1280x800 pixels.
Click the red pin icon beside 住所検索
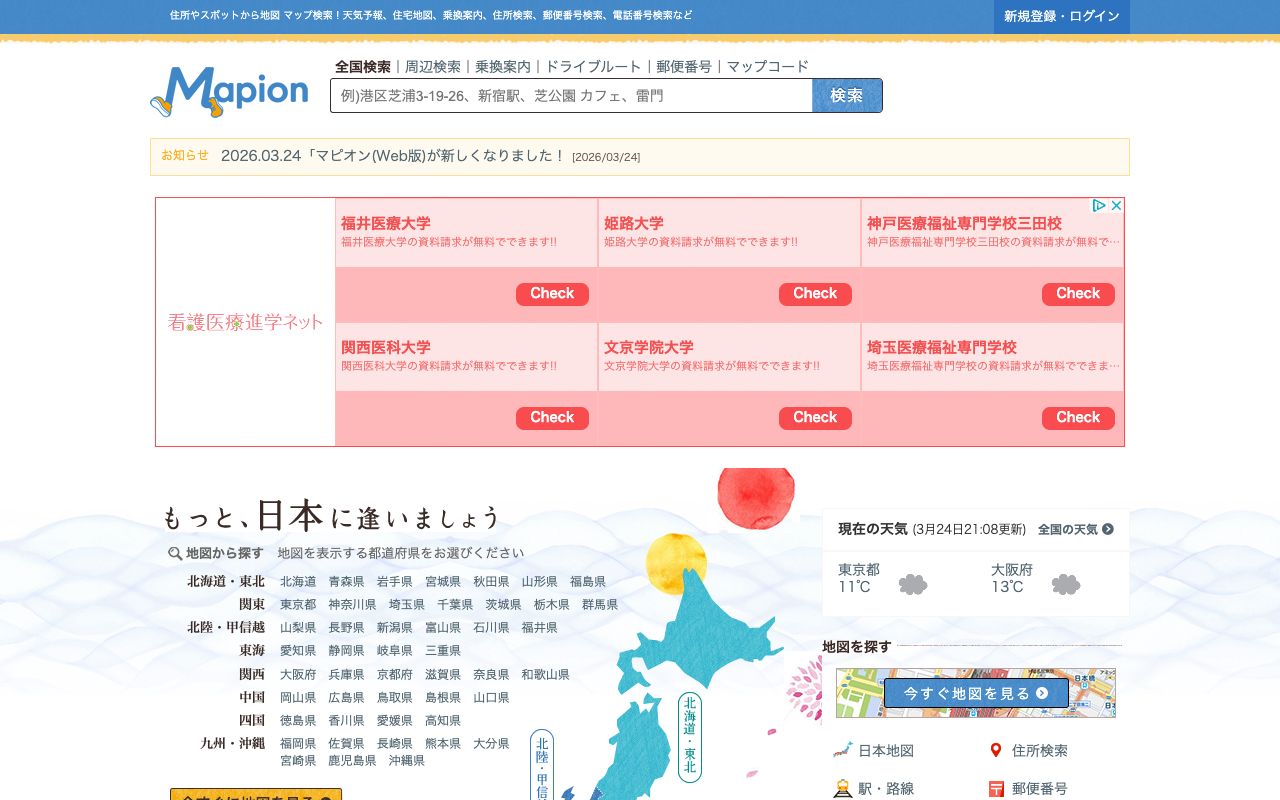[x=997, y=750]
